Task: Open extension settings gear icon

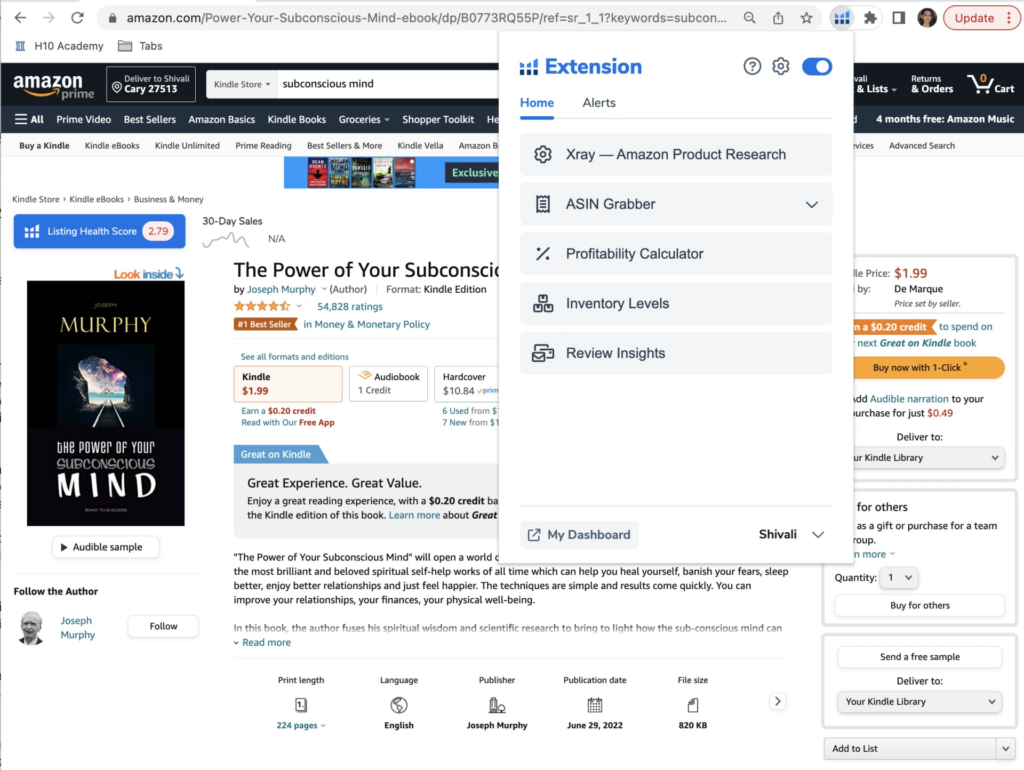Action: pos(780,66)
